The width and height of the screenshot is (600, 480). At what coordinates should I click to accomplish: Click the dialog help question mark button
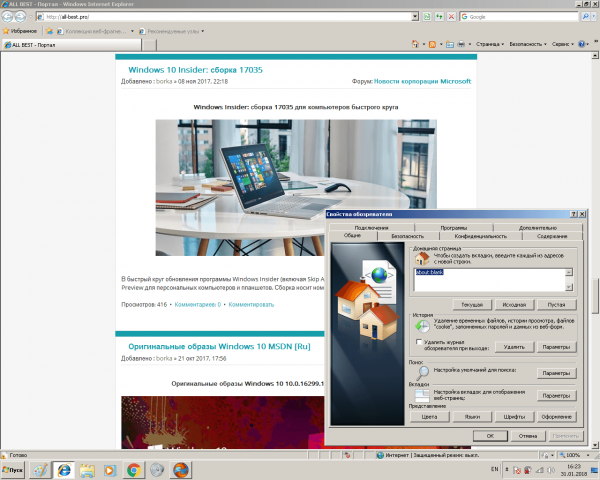(x=574, y=214)
